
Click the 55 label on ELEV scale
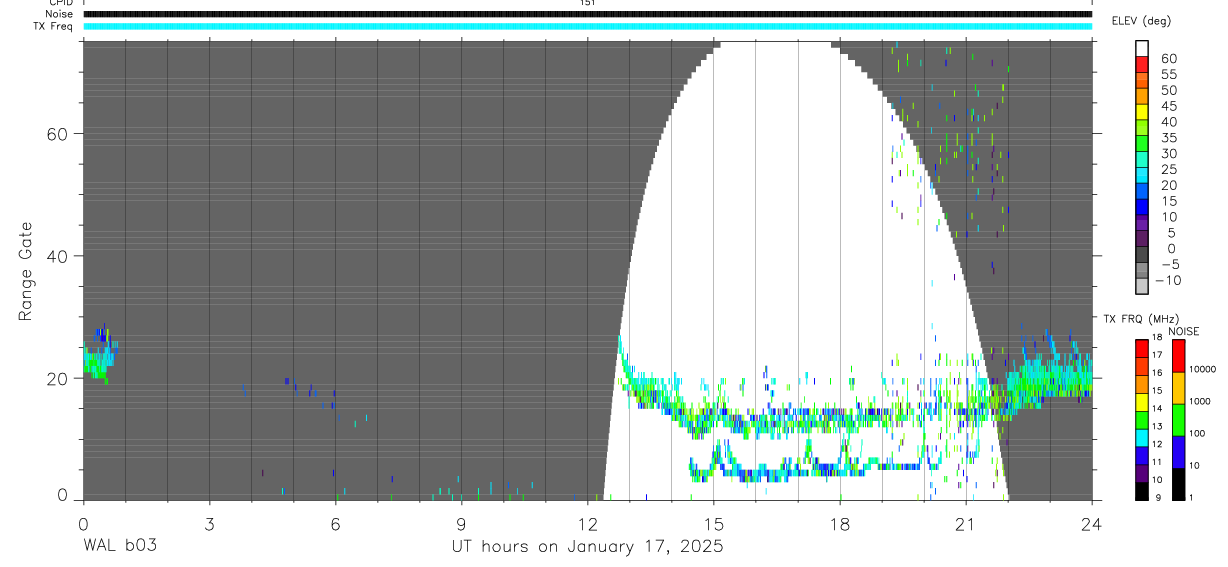(1168, 74)
